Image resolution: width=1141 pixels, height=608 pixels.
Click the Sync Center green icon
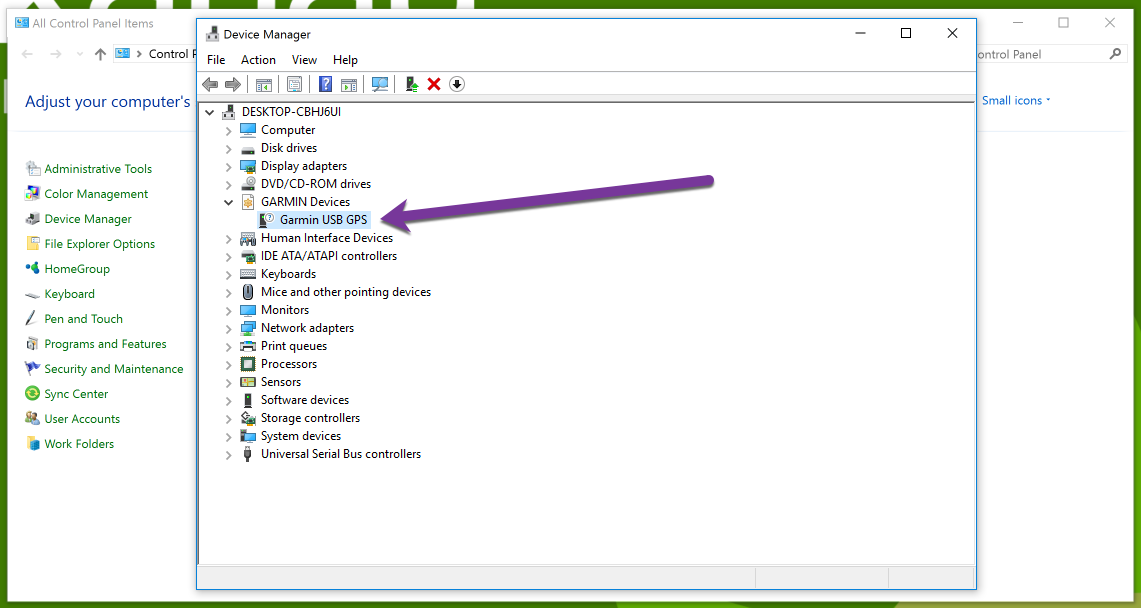(33, 393)
